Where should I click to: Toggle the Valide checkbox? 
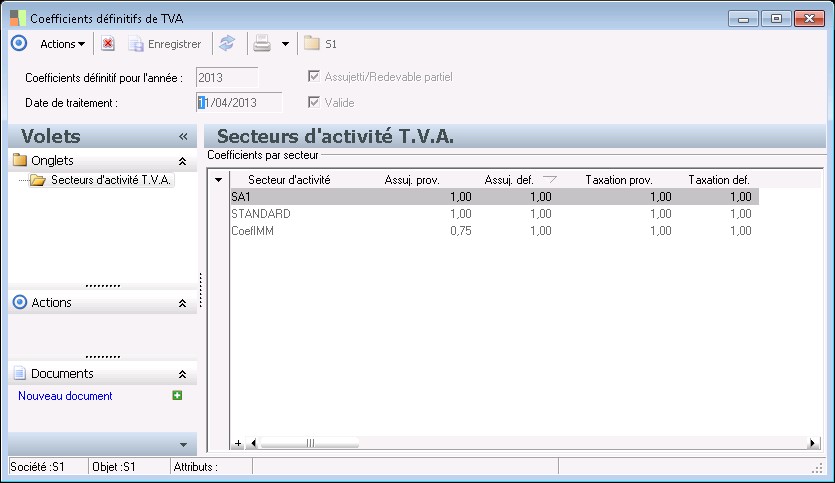point(314,102)
